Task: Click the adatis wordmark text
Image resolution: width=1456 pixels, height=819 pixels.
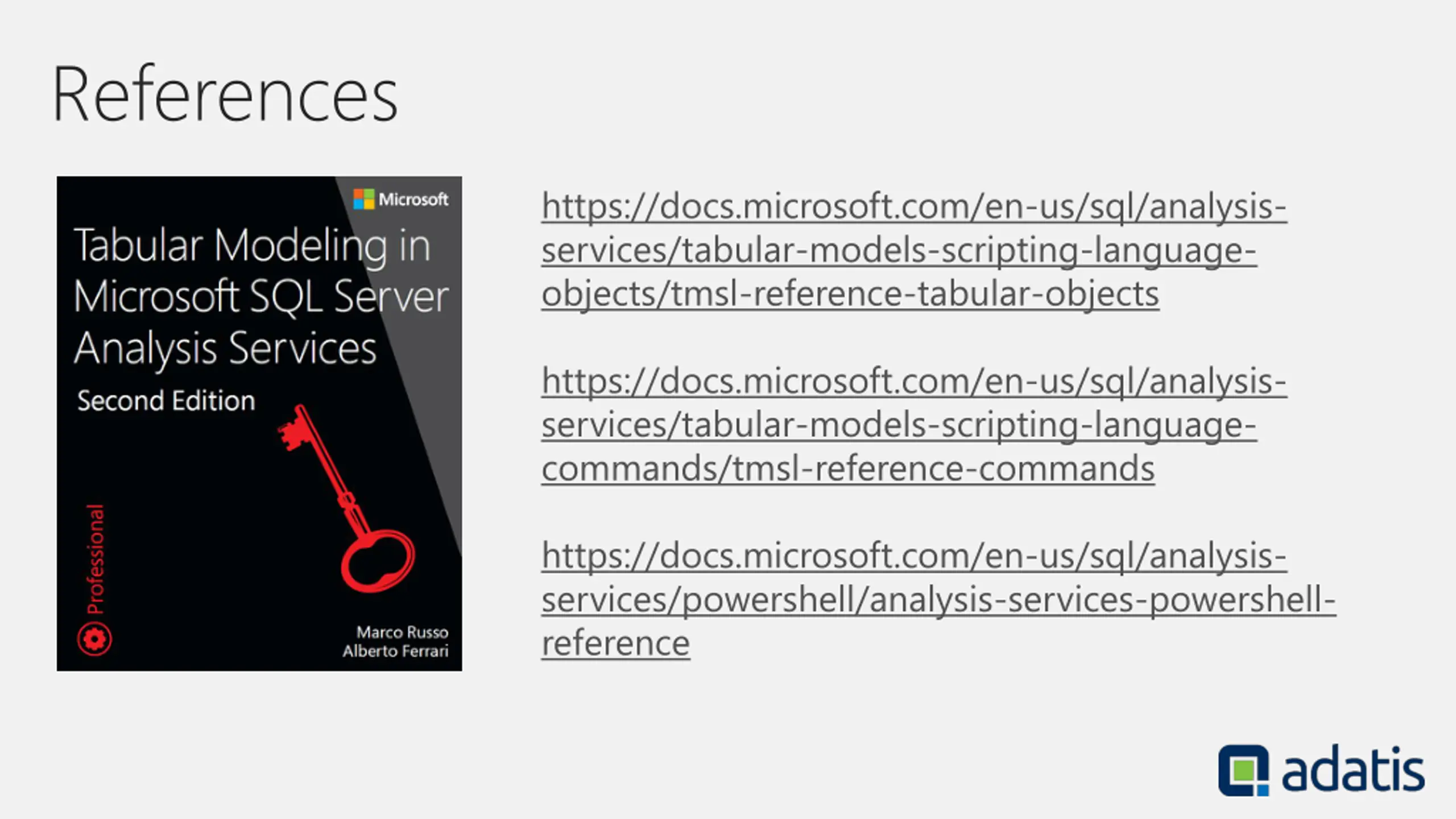Action: coord(1353,770)
